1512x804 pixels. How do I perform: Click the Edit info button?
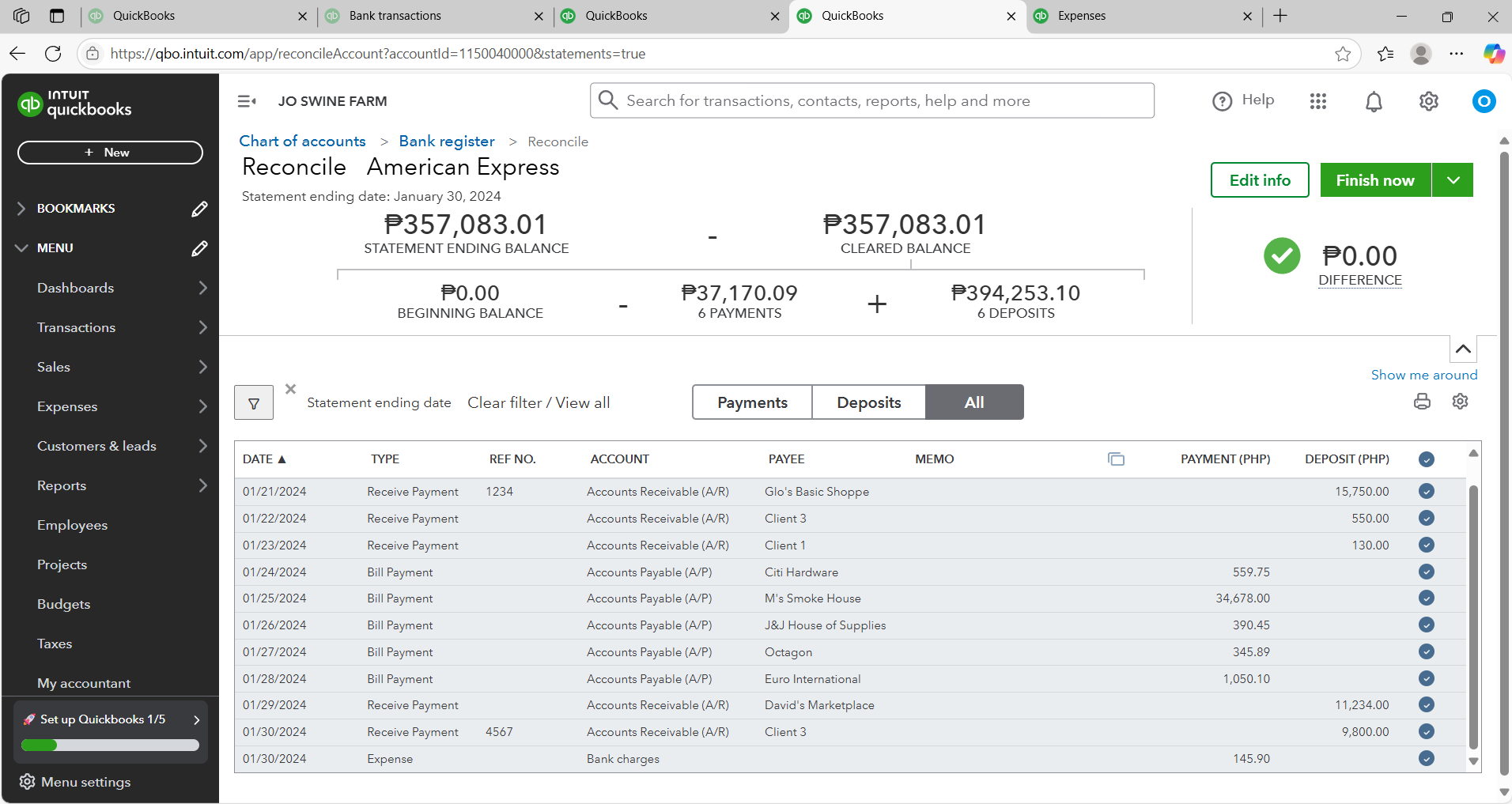(x=1259, y=180)
